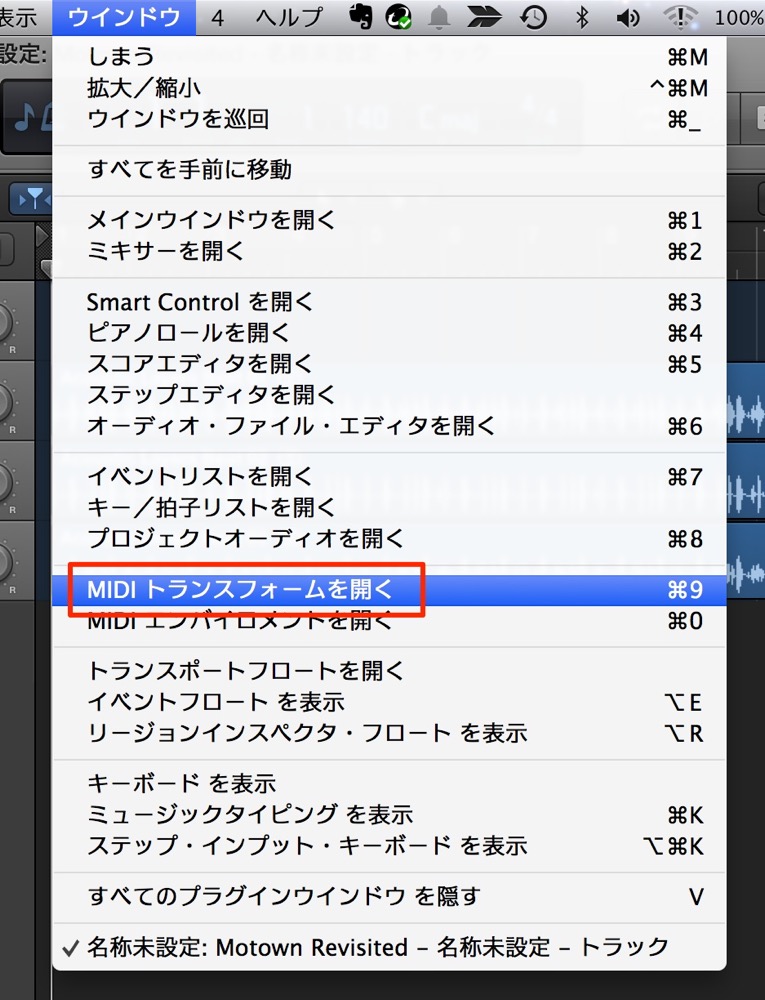Select キー/拍子リストを開く
Viewport: 765px width, 1000px height.
point(389,508)
